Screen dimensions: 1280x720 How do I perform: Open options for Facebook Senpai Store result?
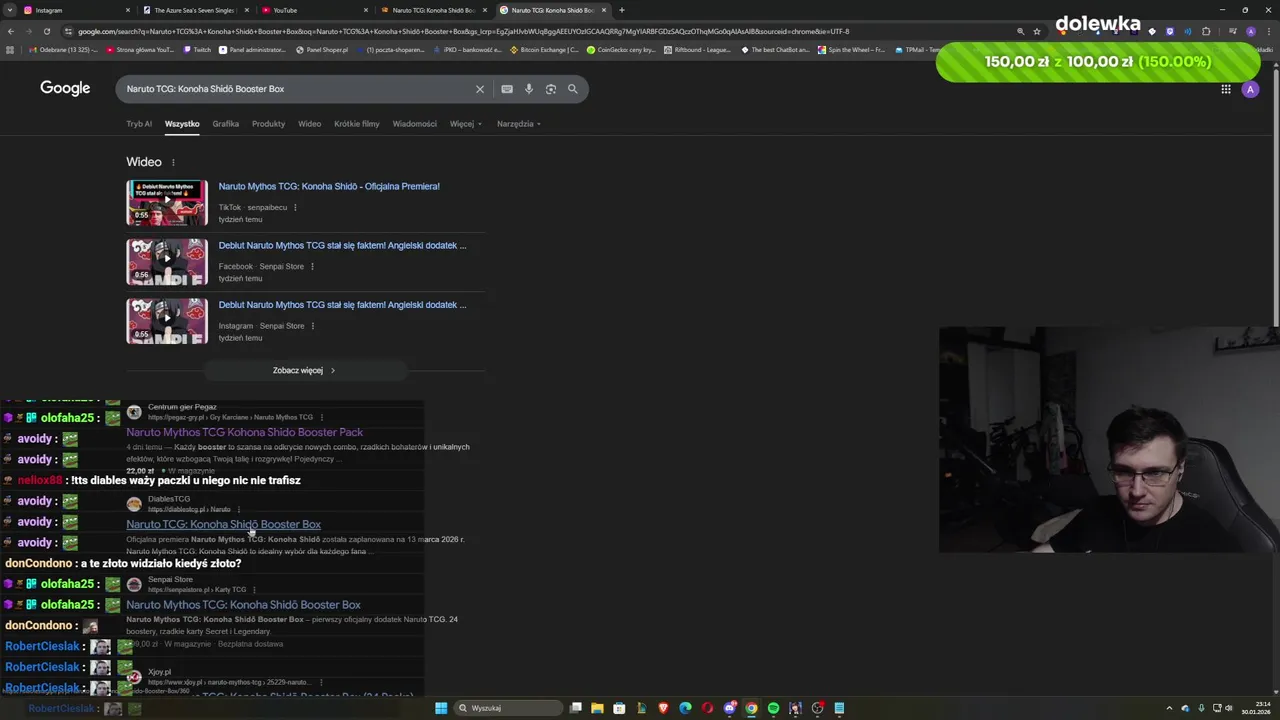313,266
